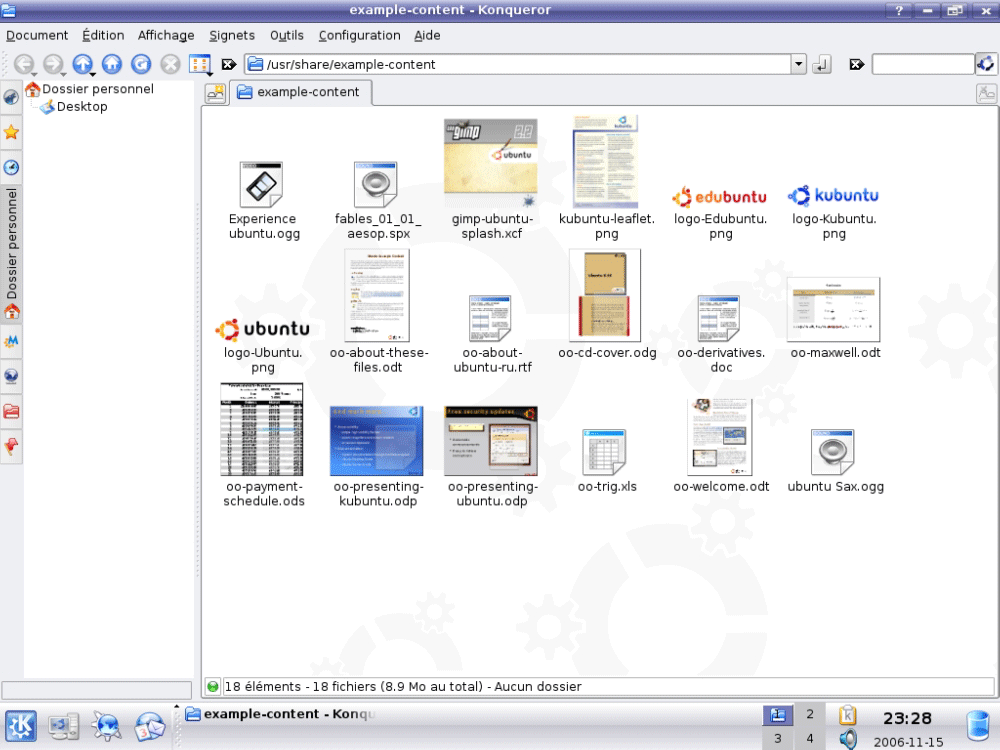The height and width of the screenshot is (750, 1000).
Task: Open the Affichage menu
Action: point(166,36)
